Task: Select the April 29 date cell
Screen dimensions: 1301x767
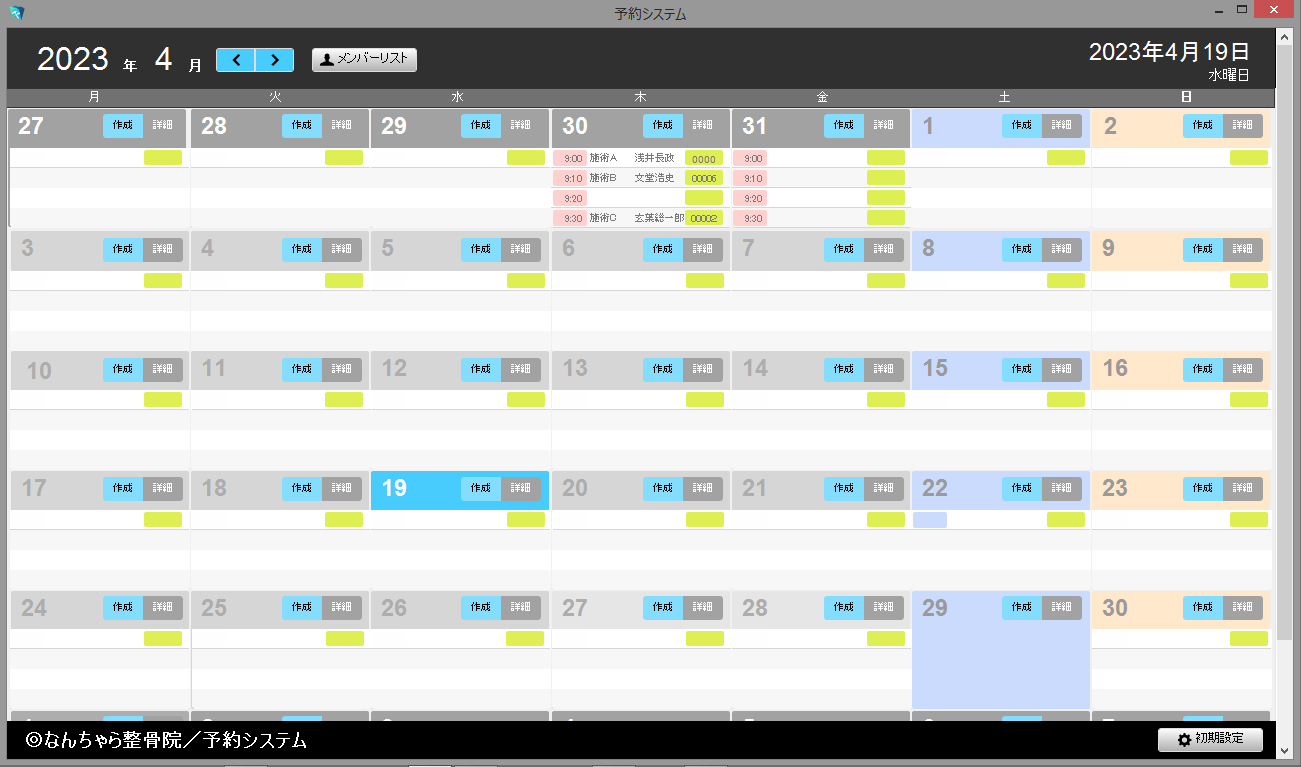Action: point(1001,650)
